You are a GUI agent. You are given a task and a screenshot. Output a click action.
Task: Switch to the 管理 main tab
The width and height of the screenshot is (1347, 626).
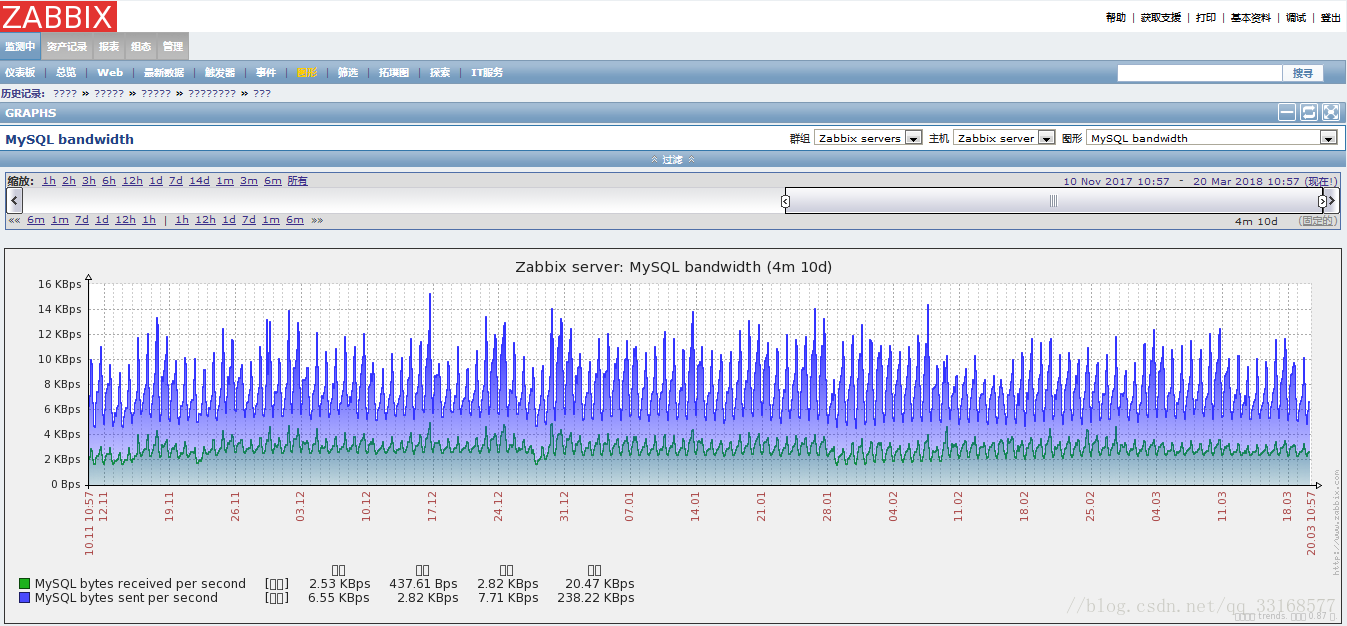point(173,46)
